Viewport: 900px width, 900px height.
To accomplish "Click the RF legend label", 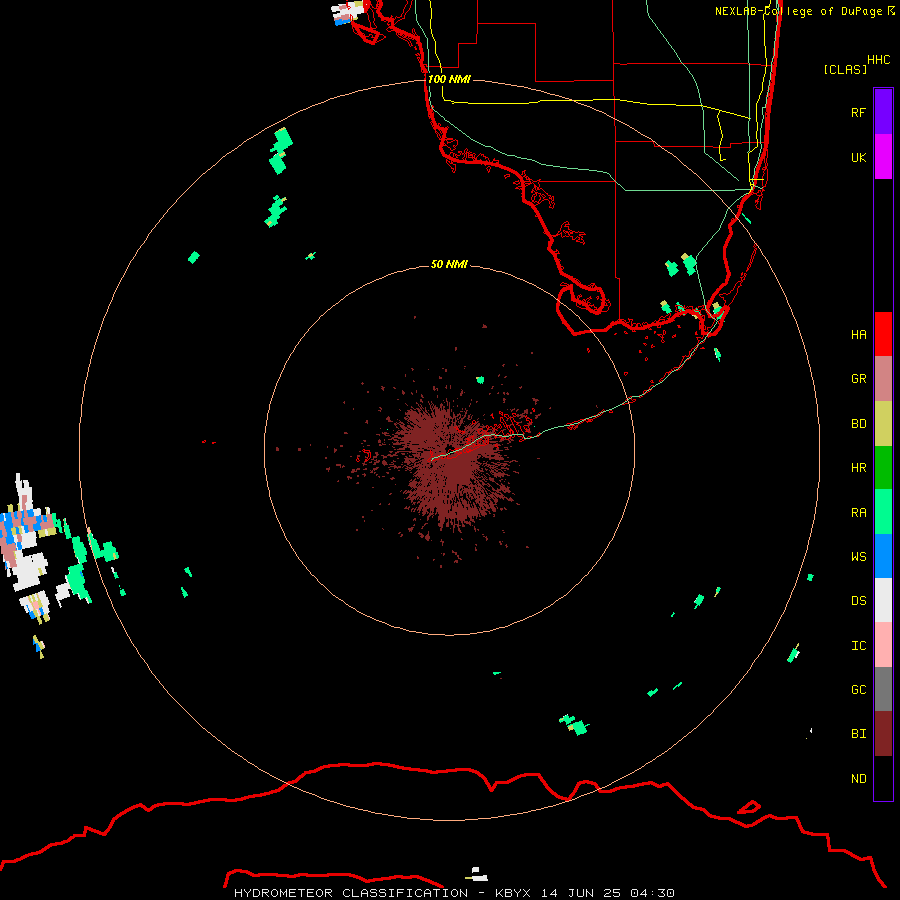I will click(x=858, y=112).
